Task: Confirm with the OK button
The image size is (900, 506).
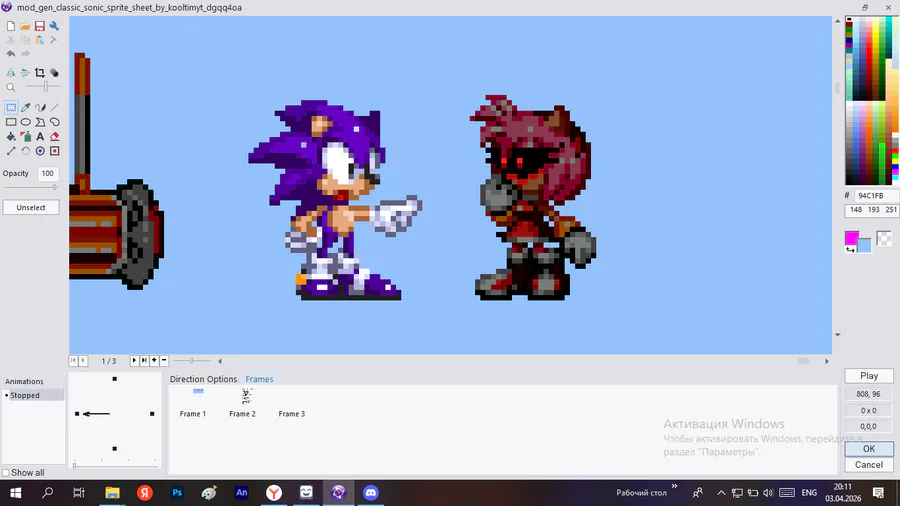Action: click(869, 449)
